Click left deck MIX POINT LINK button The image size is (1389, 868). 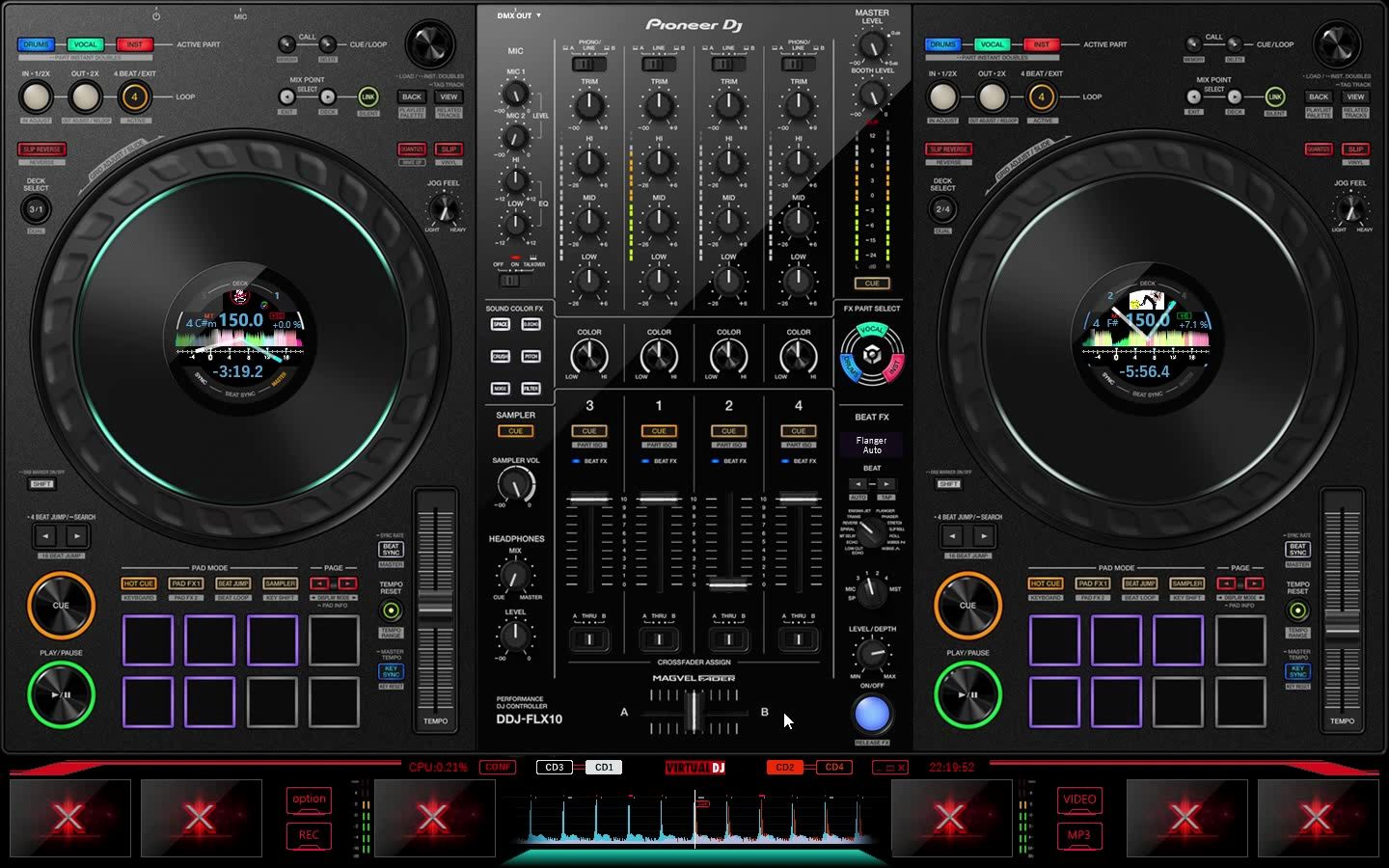(x=368, y=96)
